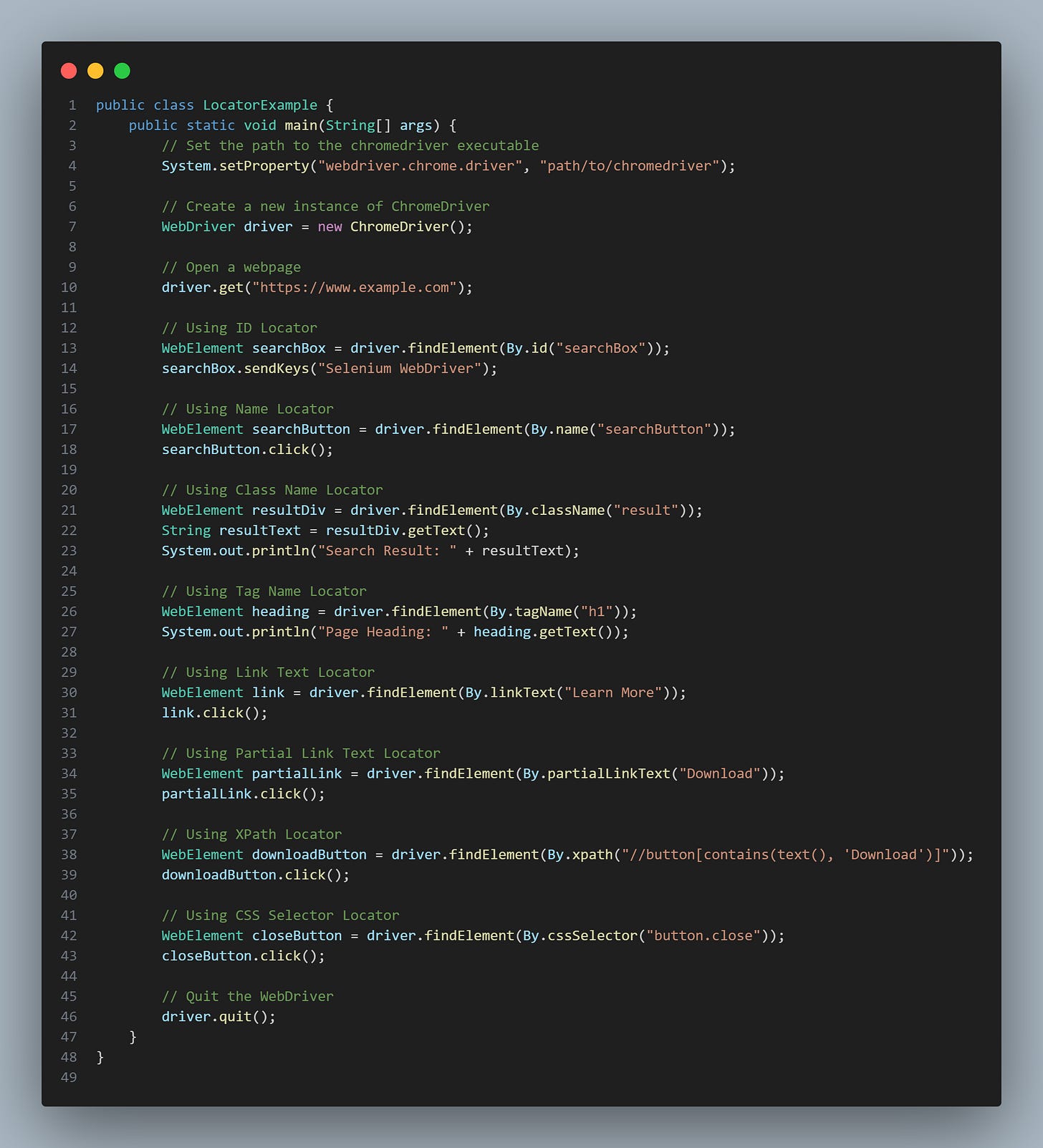Click the link.click() statement
1043x1148 pixels.
214,713
